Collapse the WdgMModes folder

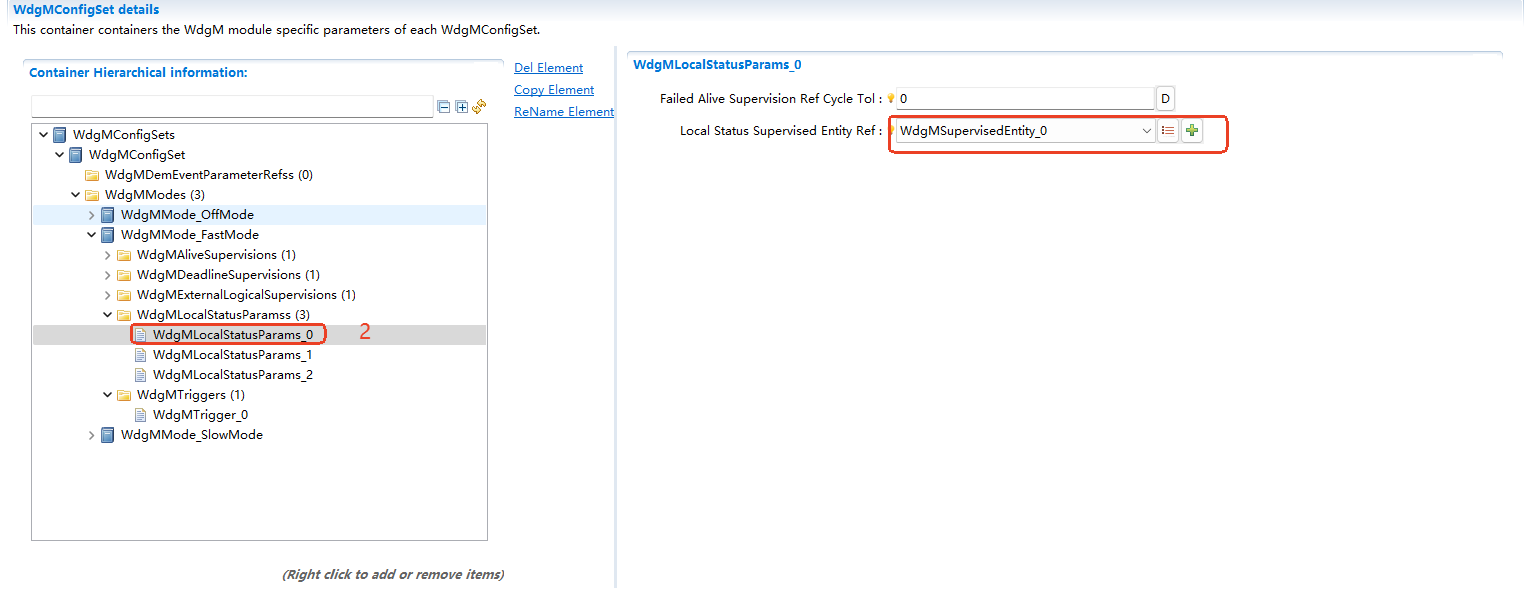click(x=74, y=194)
